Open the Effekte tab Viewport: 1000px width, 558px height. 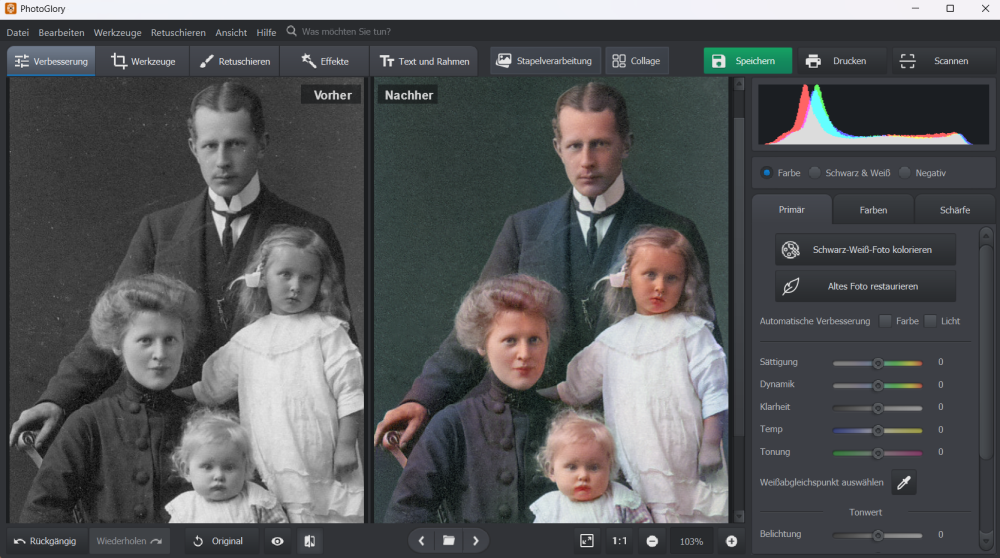(x=325, y=61)
